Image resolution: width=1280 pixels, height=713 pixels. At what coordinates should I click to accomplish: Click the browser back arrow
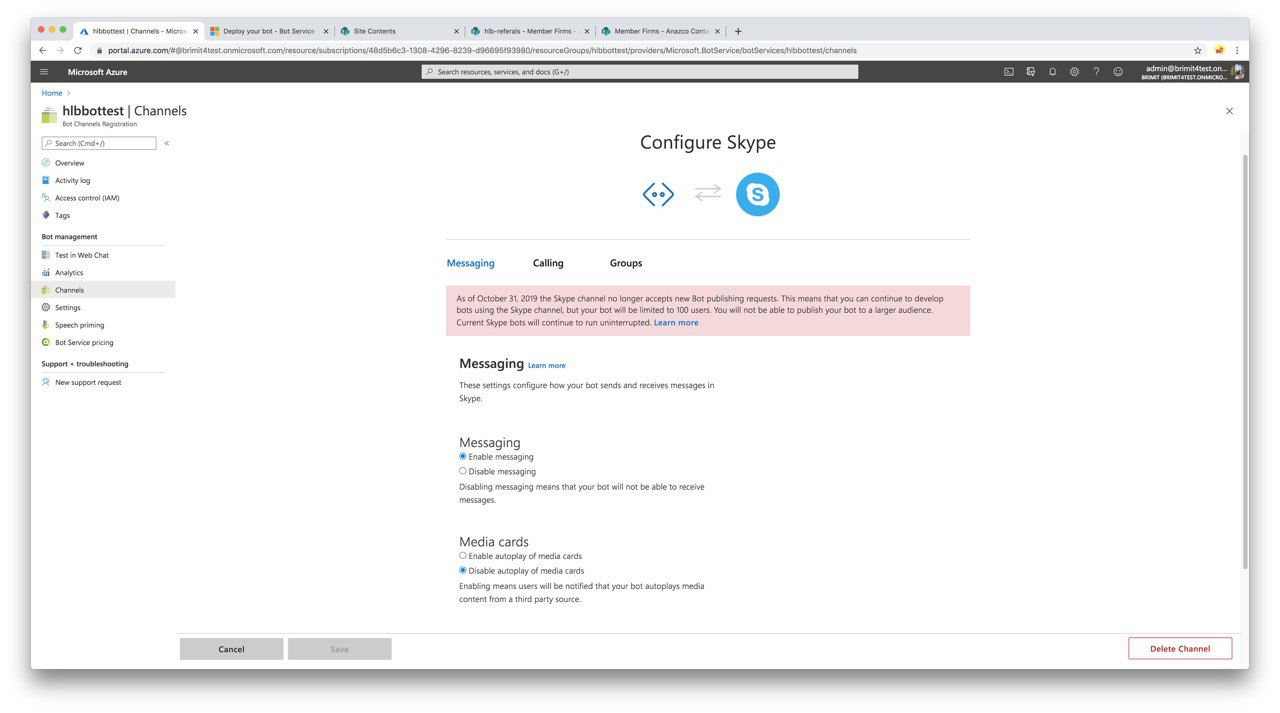click(x=42, y=50)
